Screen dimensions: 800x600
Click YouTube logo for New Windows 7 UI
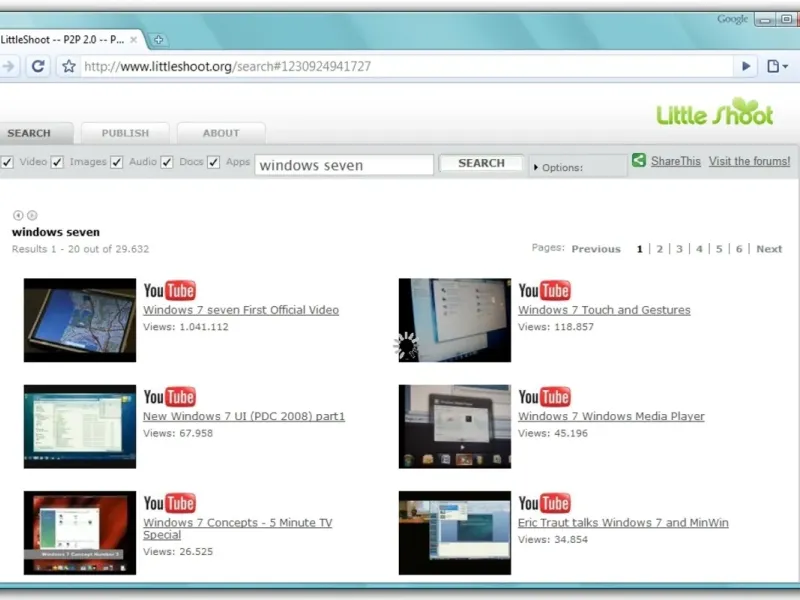(169, 397)
